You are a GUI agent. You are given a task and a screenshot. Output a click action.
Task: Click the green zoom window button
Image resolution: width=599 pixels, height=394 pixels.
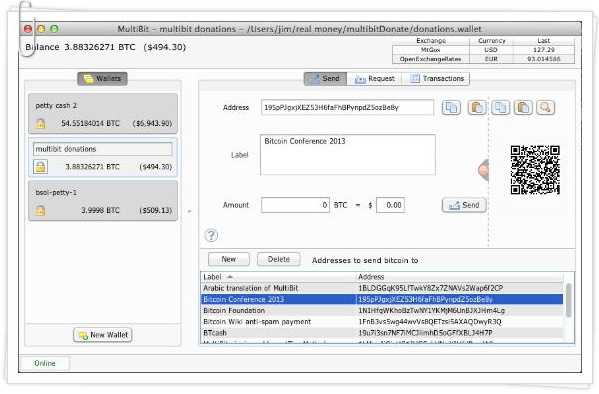pos(54,29)
